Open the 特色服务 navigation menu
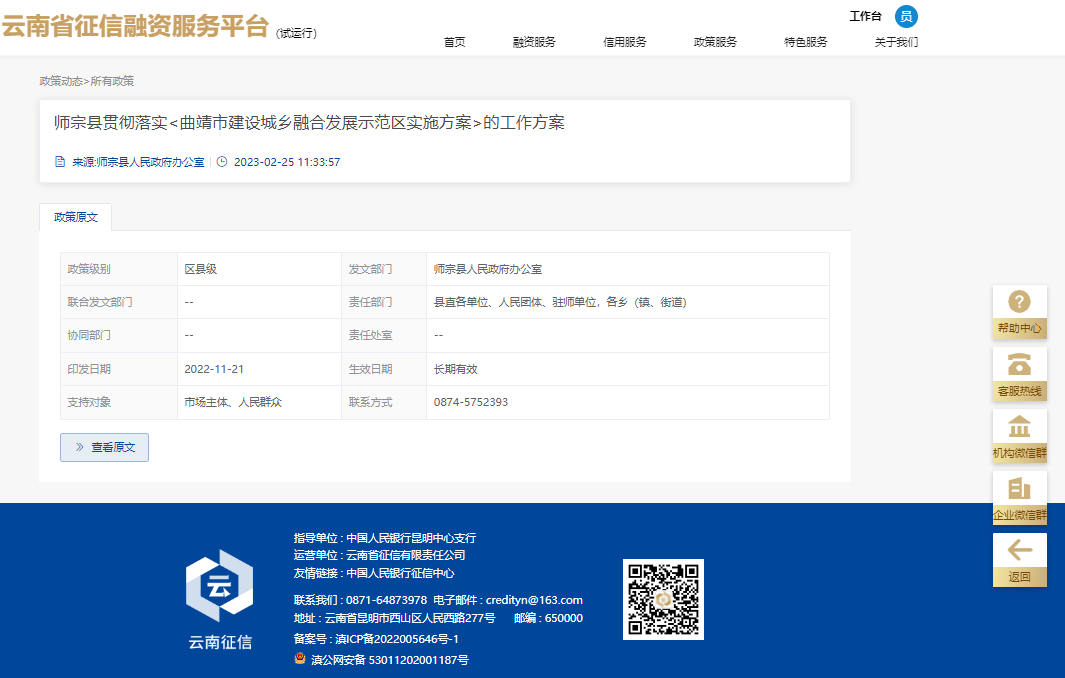This screenshot has width=1065, height=678. pyautogui.click(x=806, y=42)
